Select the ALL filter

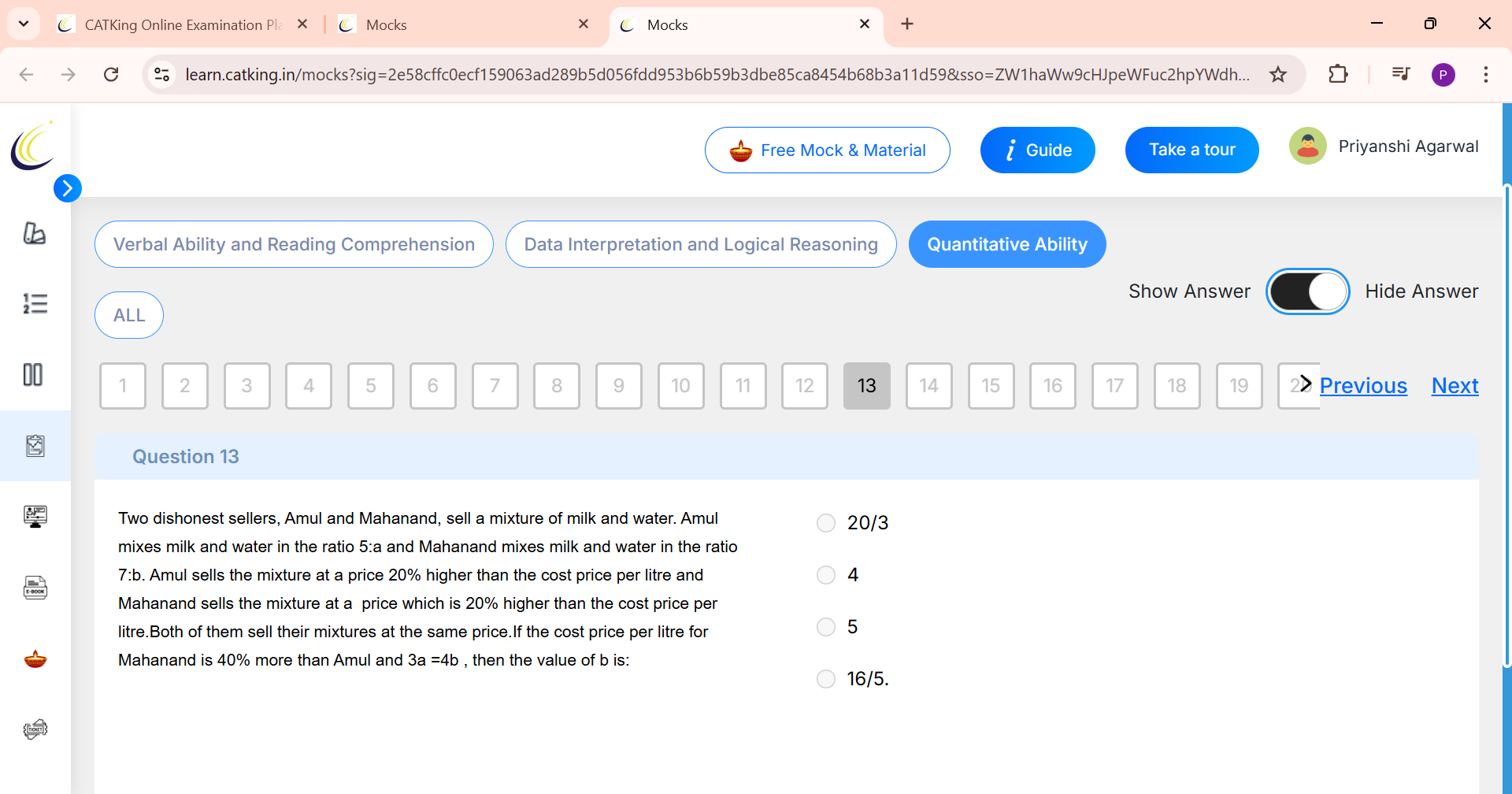pos(129,315)
